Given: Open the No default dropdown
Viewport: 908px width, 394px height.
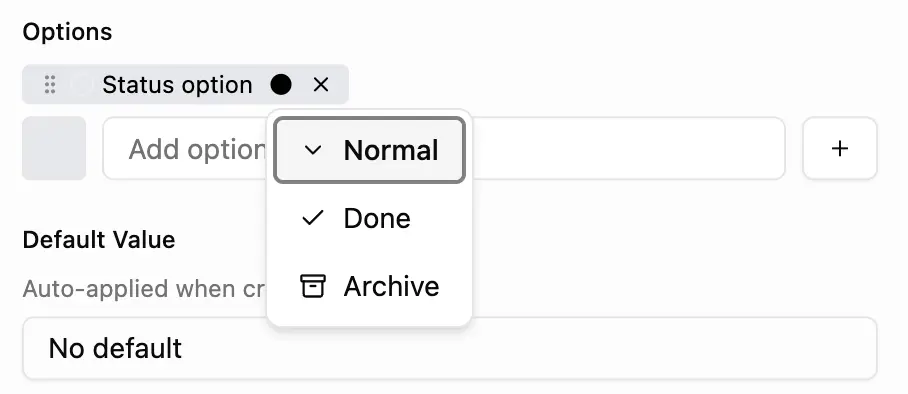Looking at the screenshot, I should 449,348.
